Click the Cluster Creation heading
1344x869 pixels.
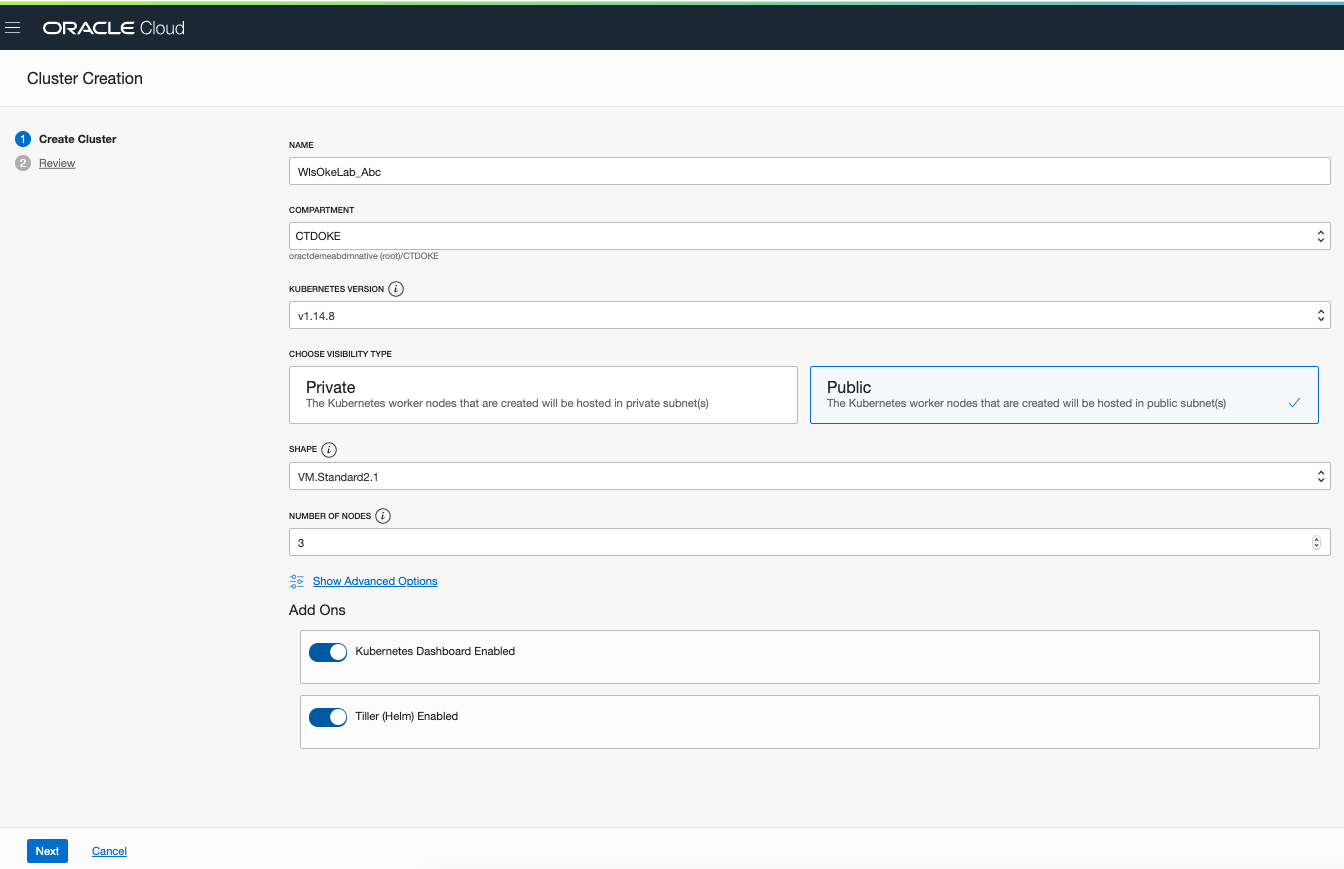click(x=85, y=78)
